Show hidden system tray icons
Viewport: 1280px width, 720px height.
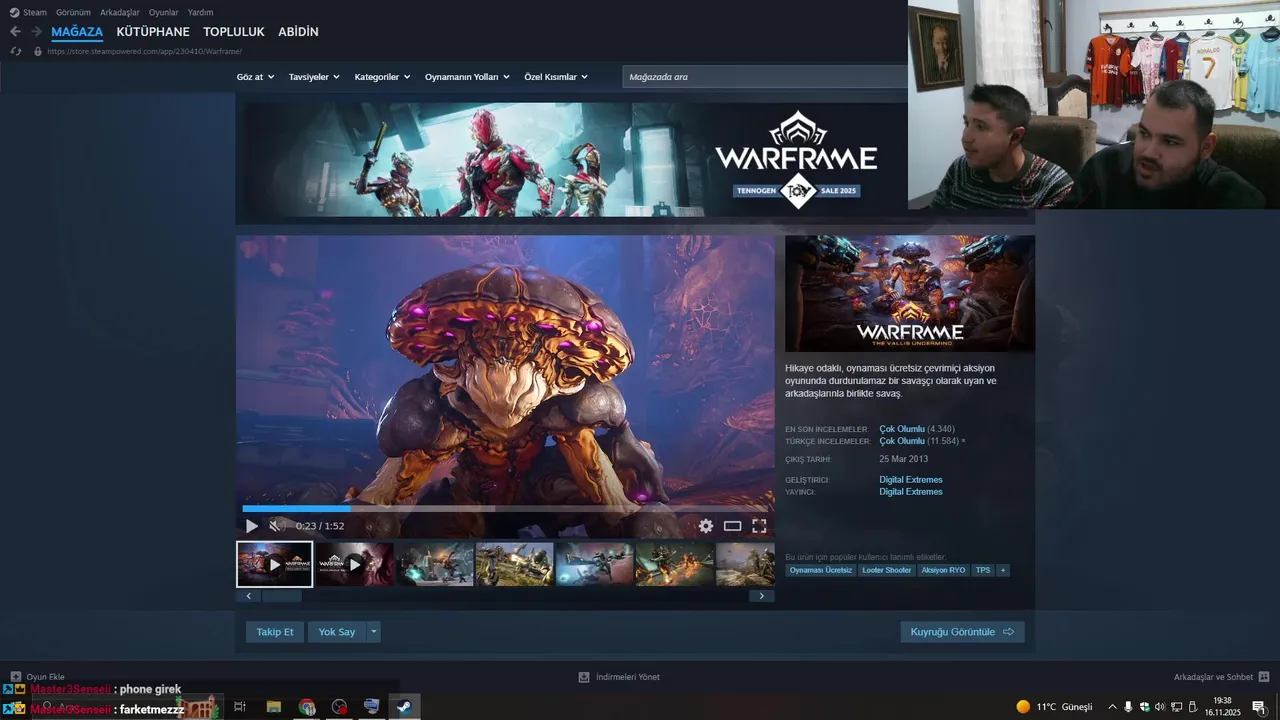1112,706
